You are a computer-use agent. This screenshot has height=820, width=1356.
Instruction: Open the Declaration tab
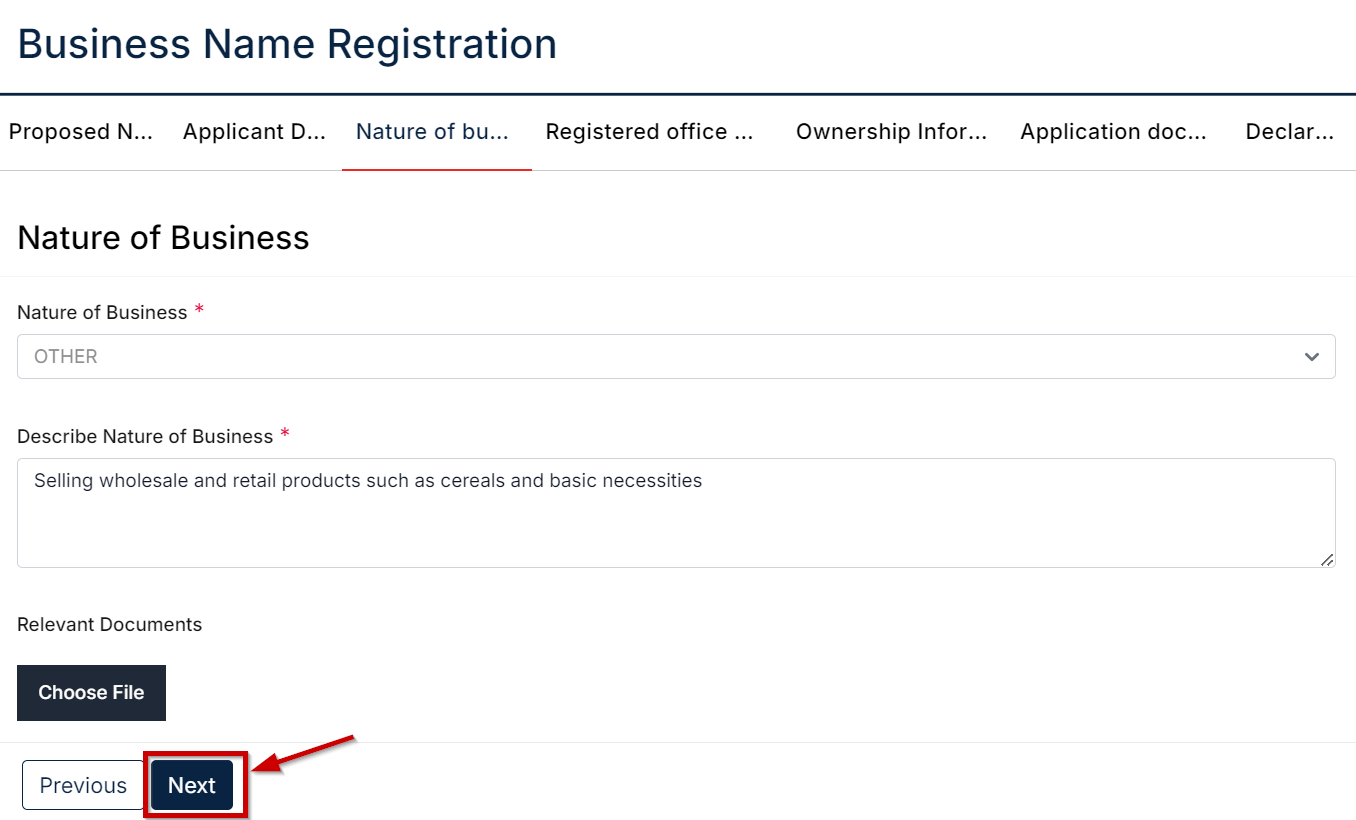pyautogui.click(x=1289, y=132)
